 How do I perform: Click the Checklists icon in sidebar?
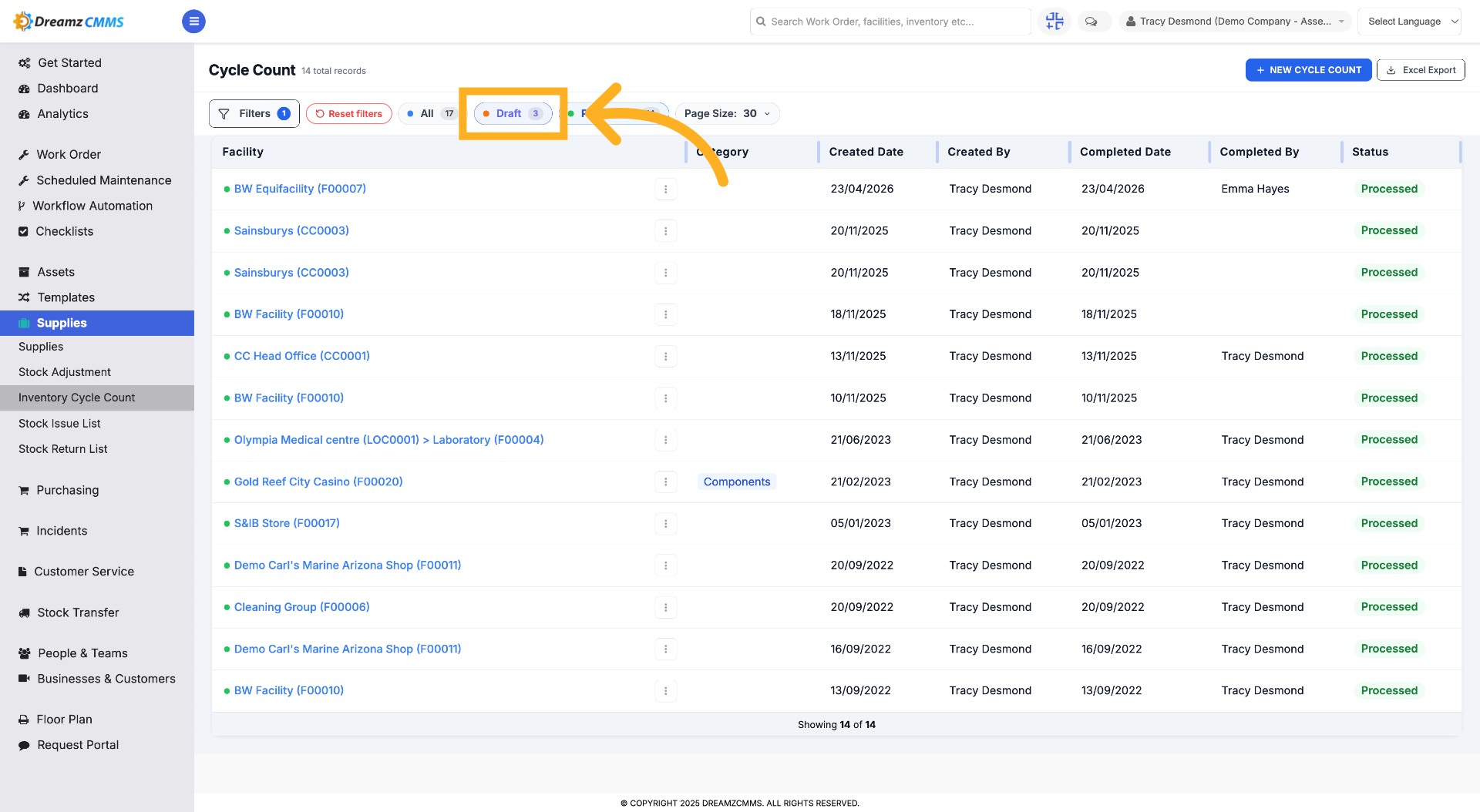23,231
